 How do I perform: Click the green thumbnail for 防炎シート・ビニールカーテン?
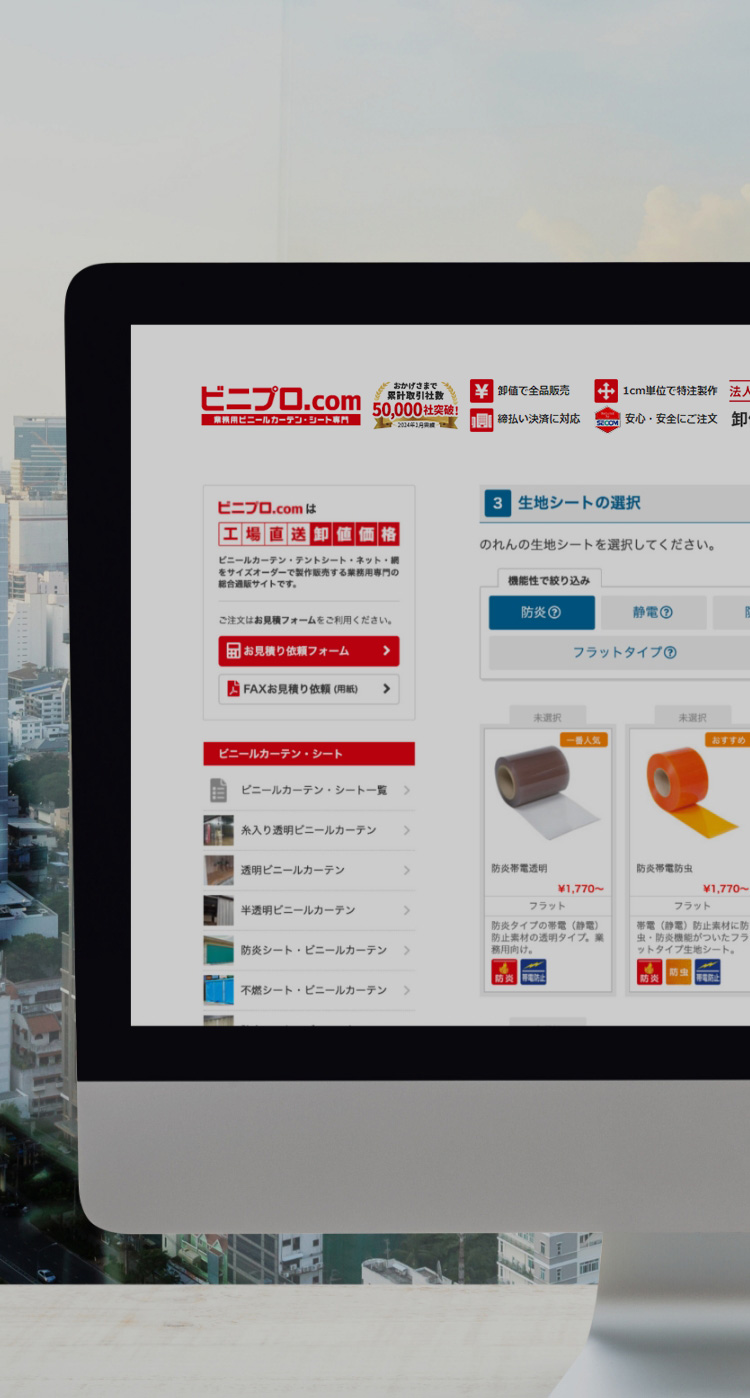[x=218, y=950]
